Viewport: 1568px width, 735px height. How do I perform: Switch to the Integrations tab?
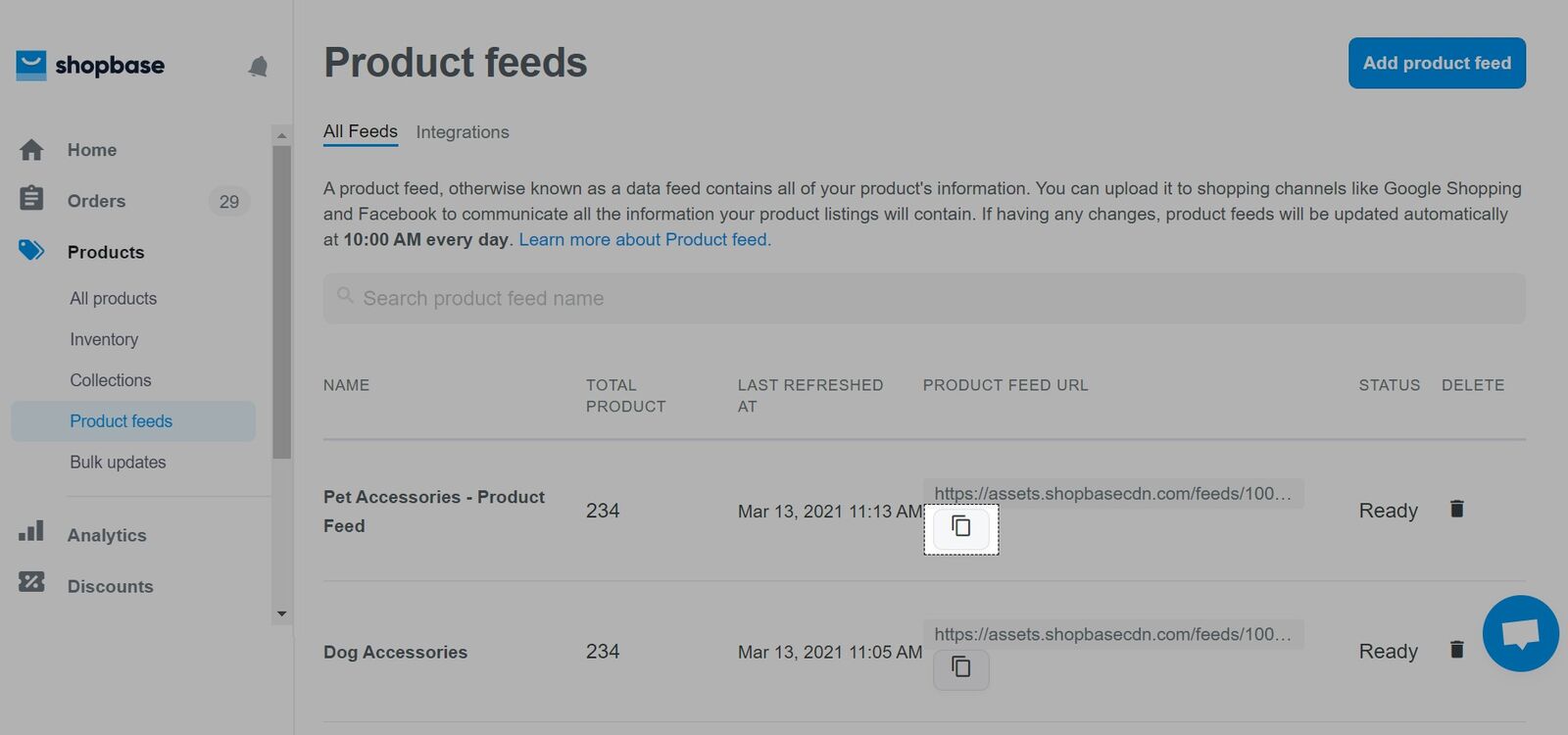coord(462,132)
